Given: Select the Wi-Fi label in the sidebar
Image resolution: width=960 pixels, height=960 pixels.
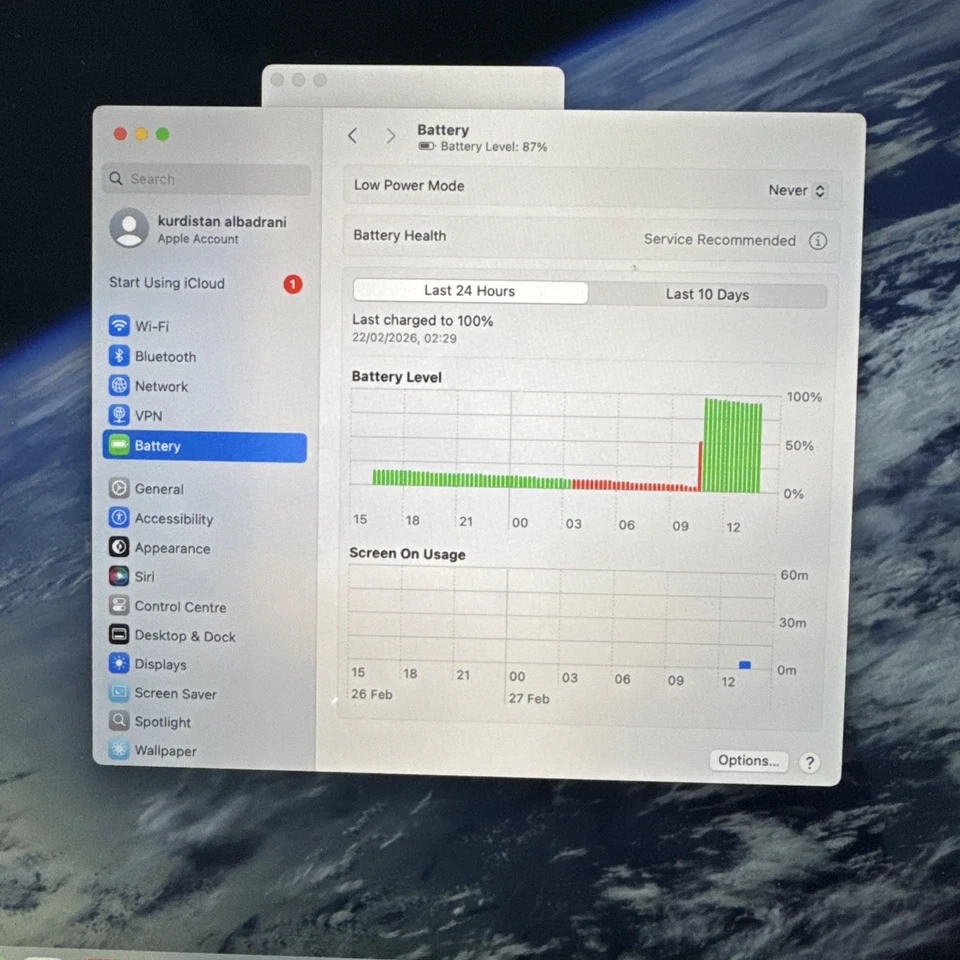Looking at the screenshot, I should [x=152, y=326].
